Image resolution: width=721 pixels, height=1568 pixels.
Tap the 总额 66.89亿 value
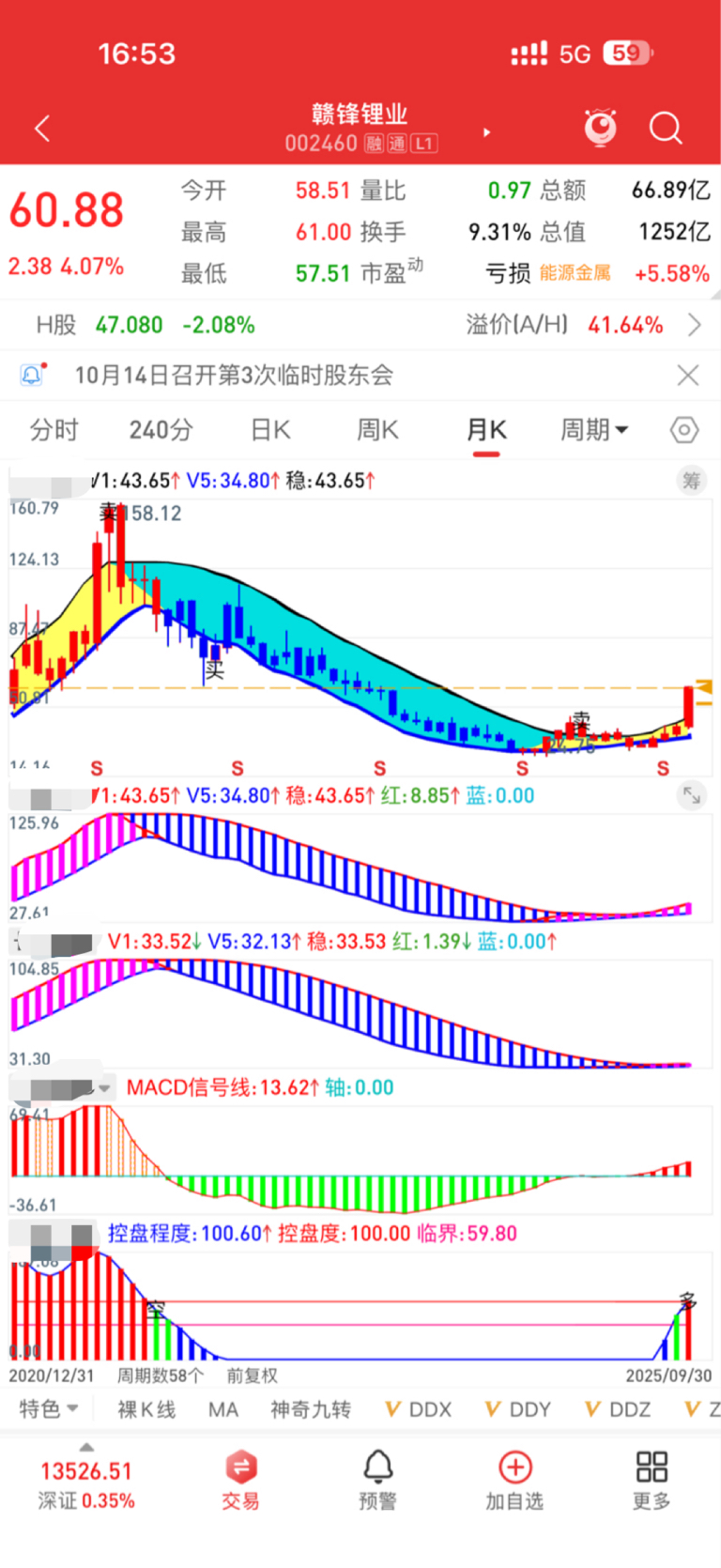click(671, 191)
